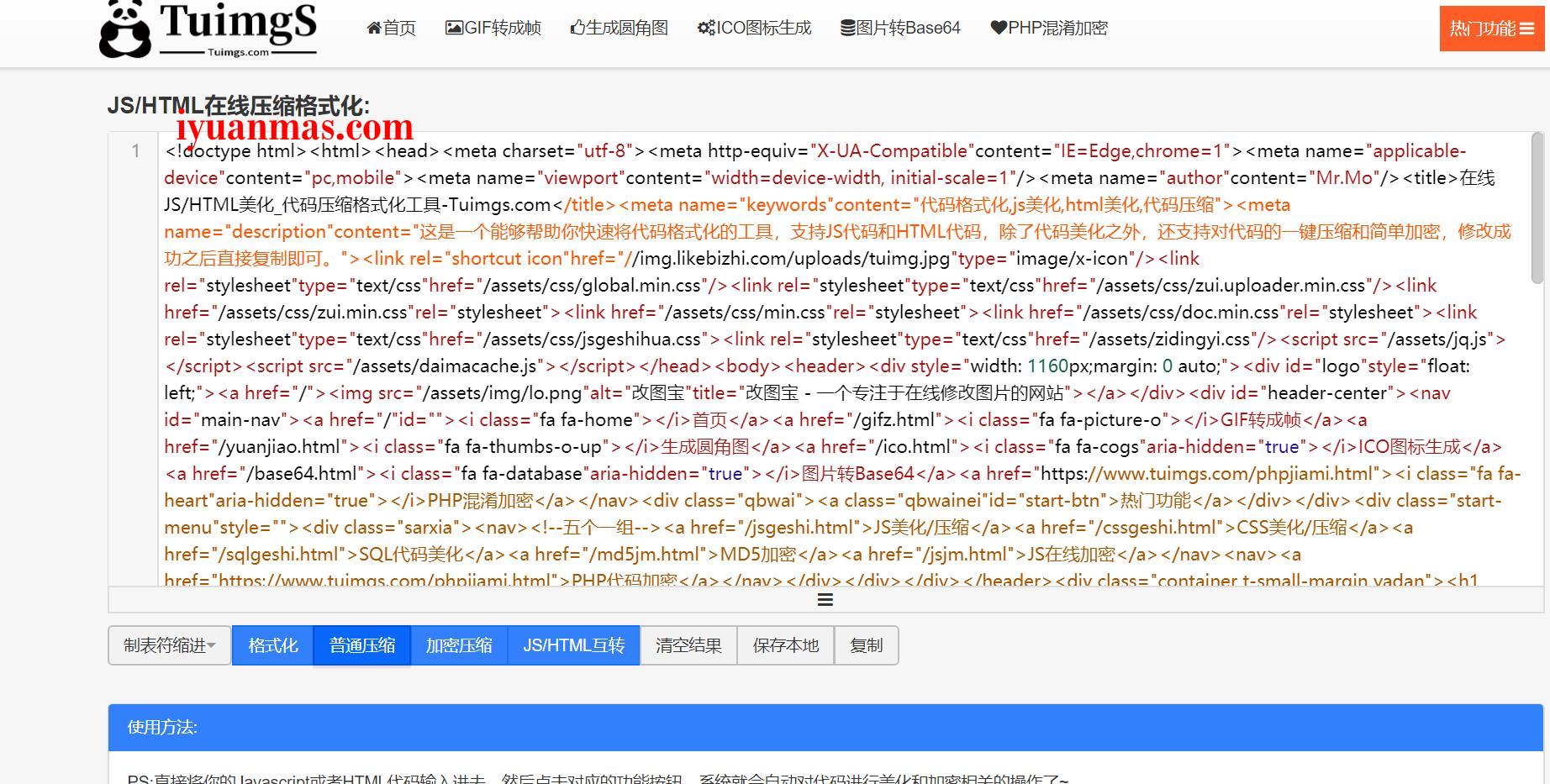Click '/assets/daimacache.js' text in code
Screen dimensions: 1550x784
tap(446, 366)
